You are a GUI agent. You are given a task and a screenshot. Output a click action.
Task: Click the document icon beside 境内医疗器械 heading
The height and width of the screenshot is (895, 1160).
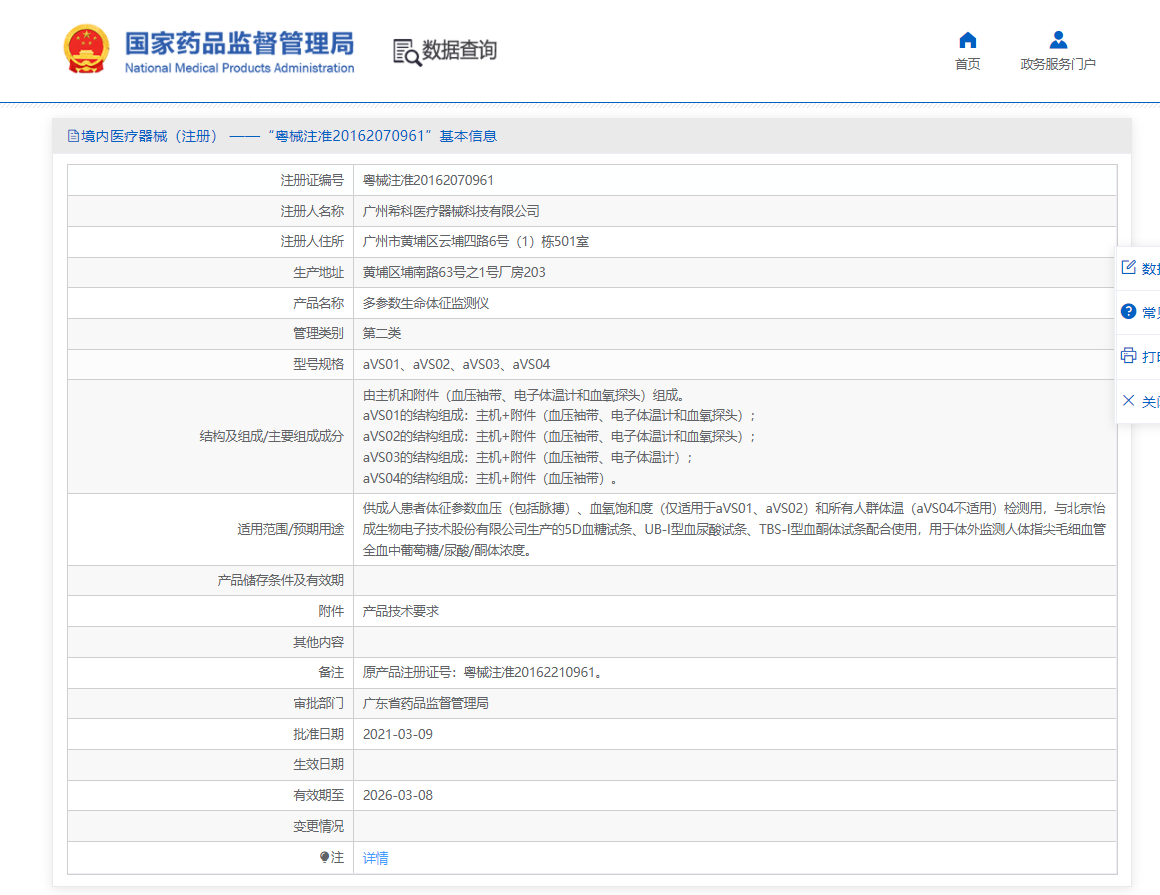(x=73, y=136)
